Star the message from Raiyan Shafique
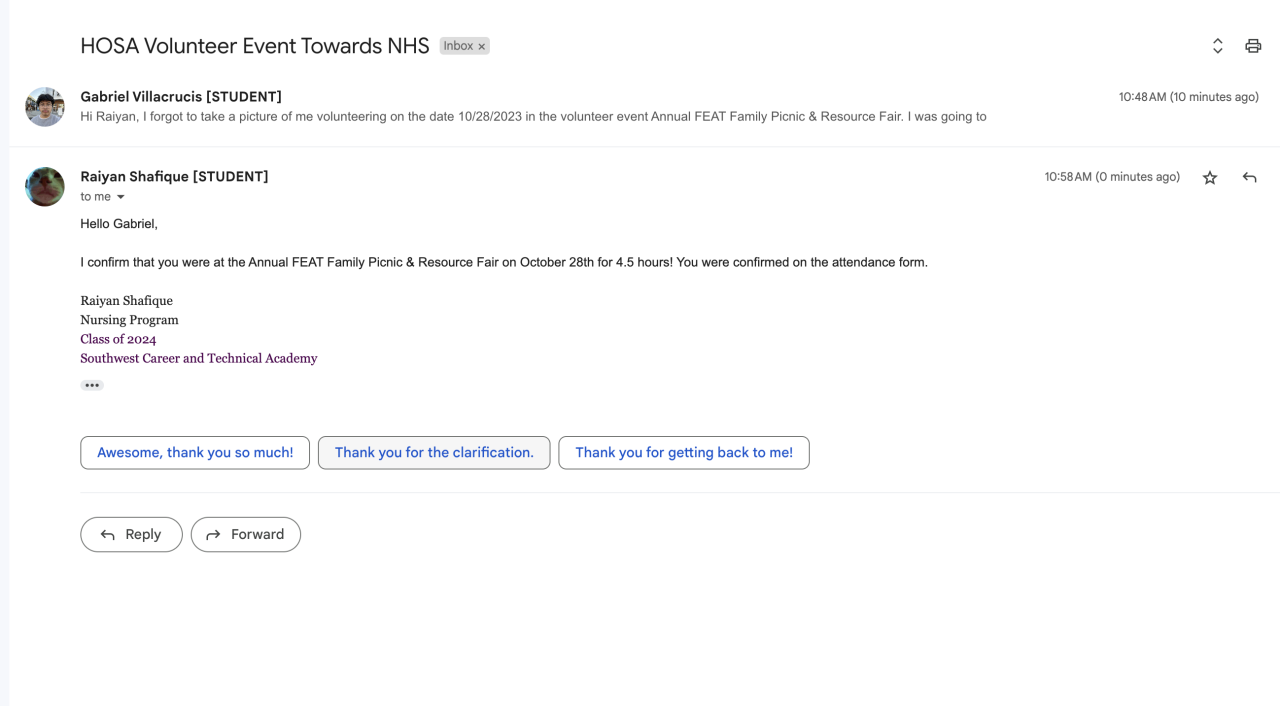The width and height of the screenshot is (1280, 706). point(1210,178)
